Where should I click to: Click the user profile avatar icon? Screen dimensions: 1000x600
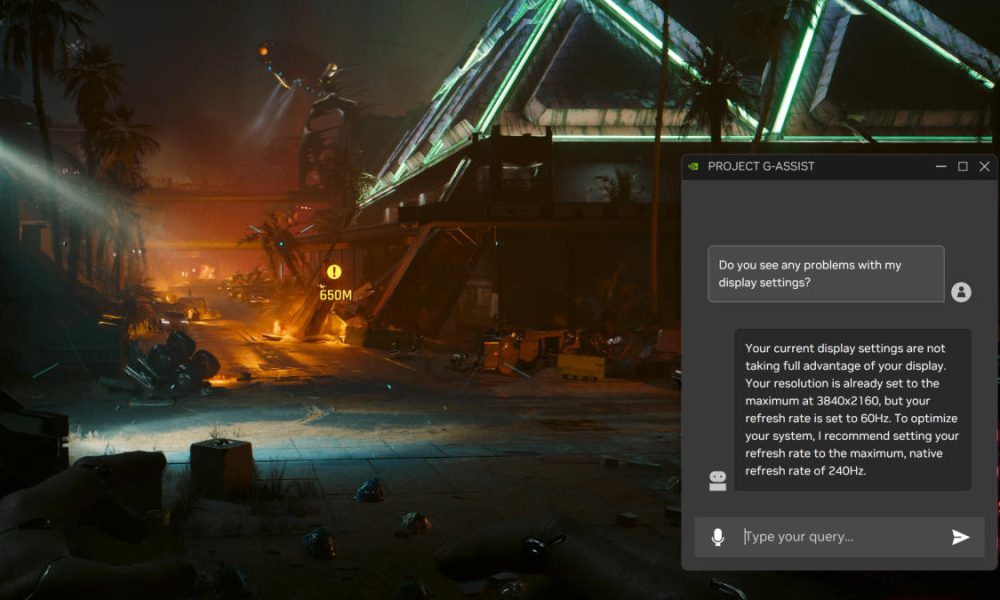tap(961, 292)
